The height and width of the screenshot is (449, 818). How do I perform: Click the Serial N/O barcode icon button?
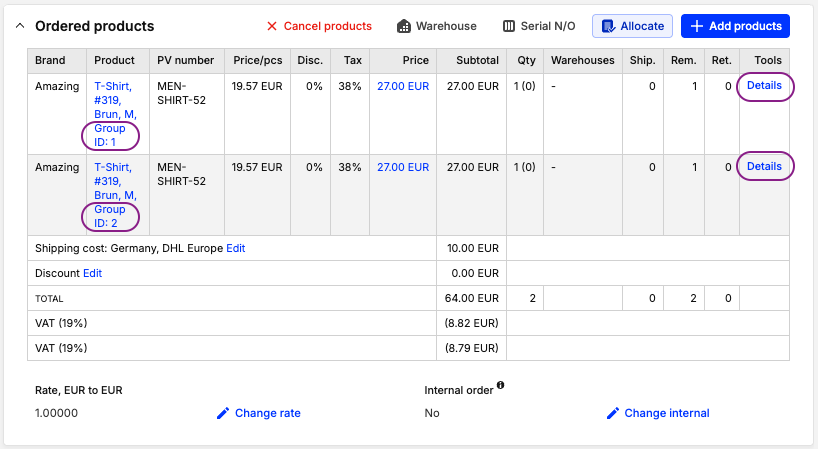pos(510,26)
